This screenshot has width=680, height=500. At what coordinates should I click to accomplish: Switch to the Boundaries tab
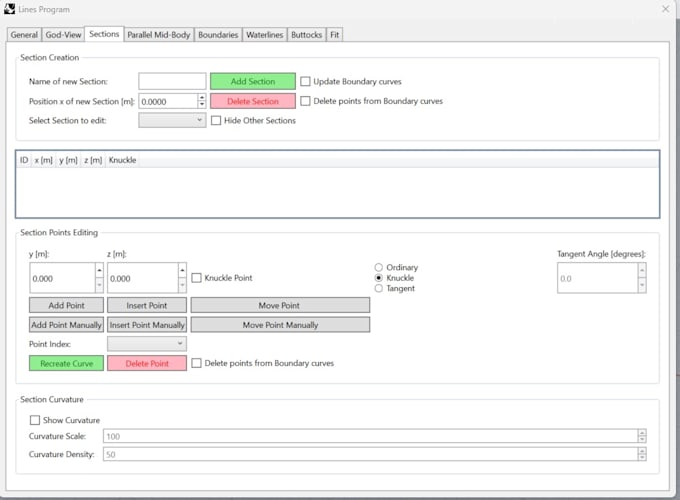click(218, 35)
